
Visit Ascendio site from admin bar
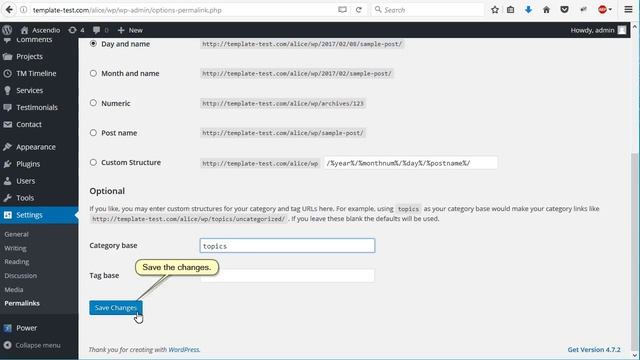click(x=40, y=30)
